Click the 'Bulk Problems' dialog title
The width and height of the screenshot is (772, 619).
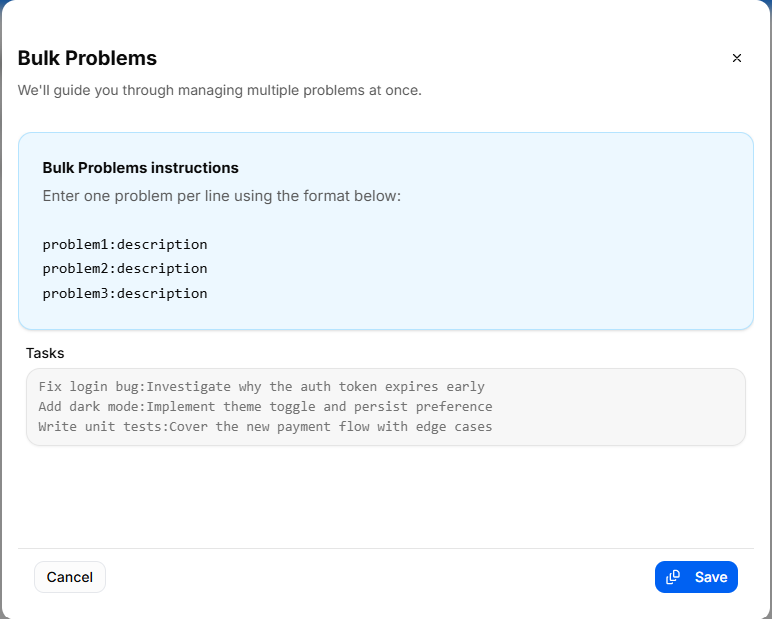87,58
